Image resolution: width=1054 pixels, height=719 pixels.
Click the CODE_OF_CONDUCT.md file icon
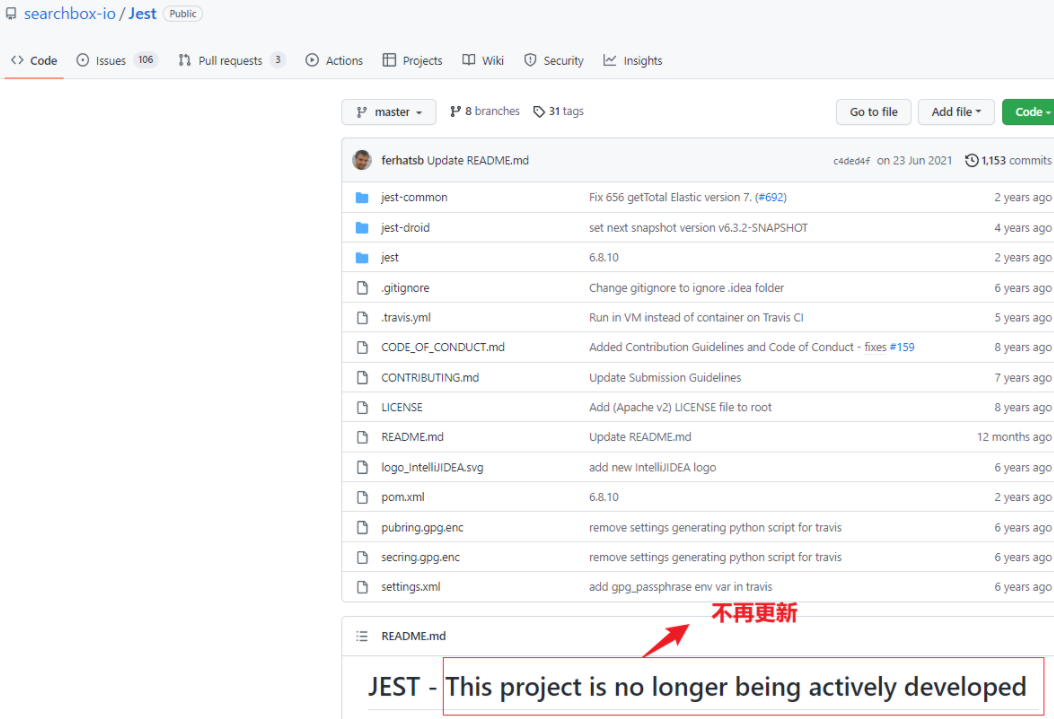(362, 347)
